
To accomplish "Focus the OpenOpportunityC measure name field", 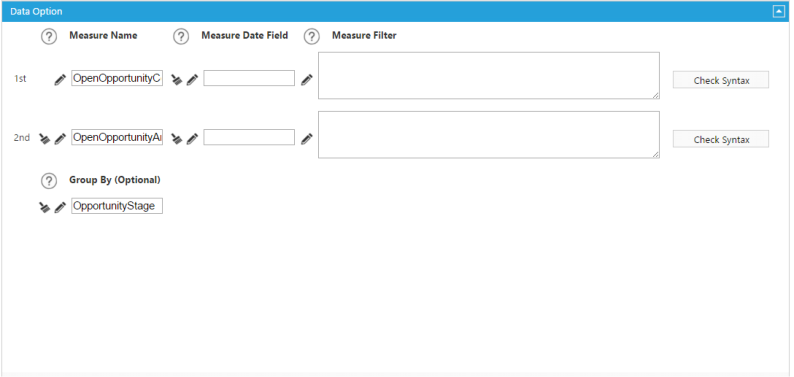I will click(117, 78).
